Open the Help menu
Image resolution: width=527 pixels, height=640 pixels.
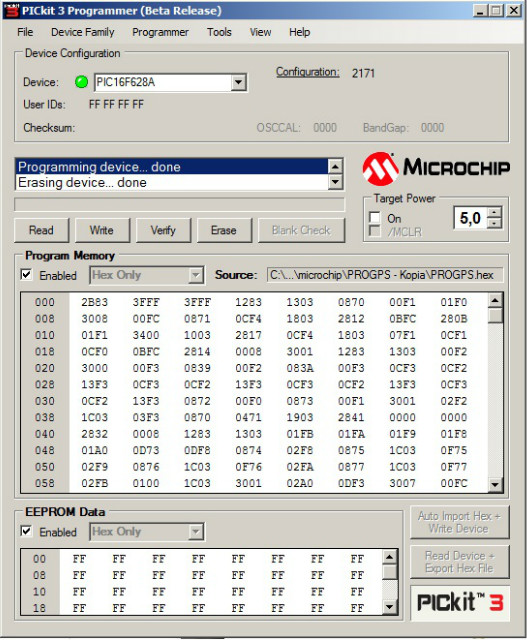[x=299, y=32]
